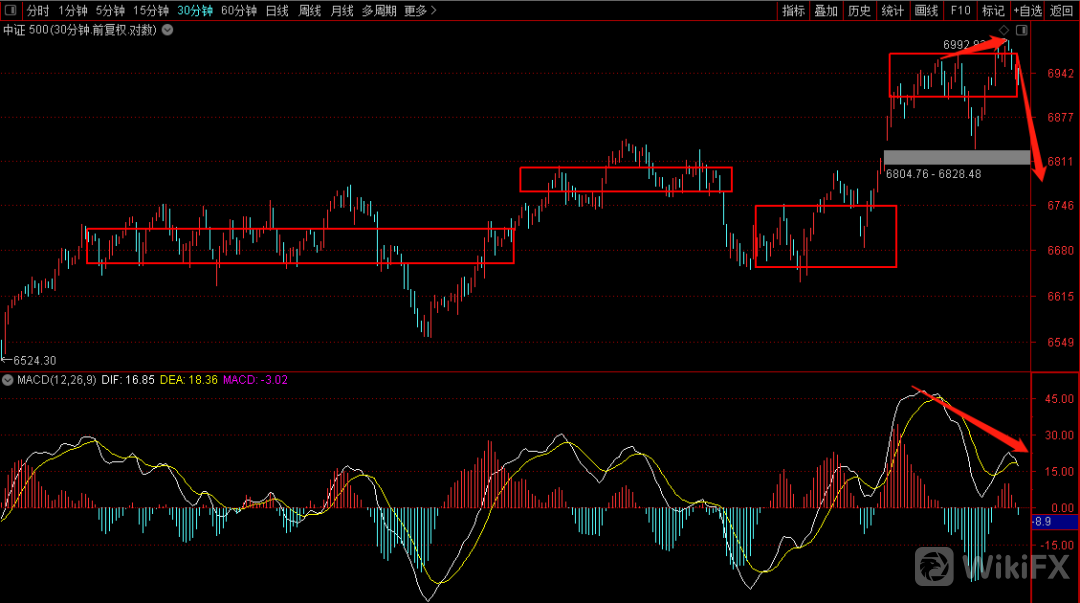Expand the 中证500 chart settings dropdown

167,30
